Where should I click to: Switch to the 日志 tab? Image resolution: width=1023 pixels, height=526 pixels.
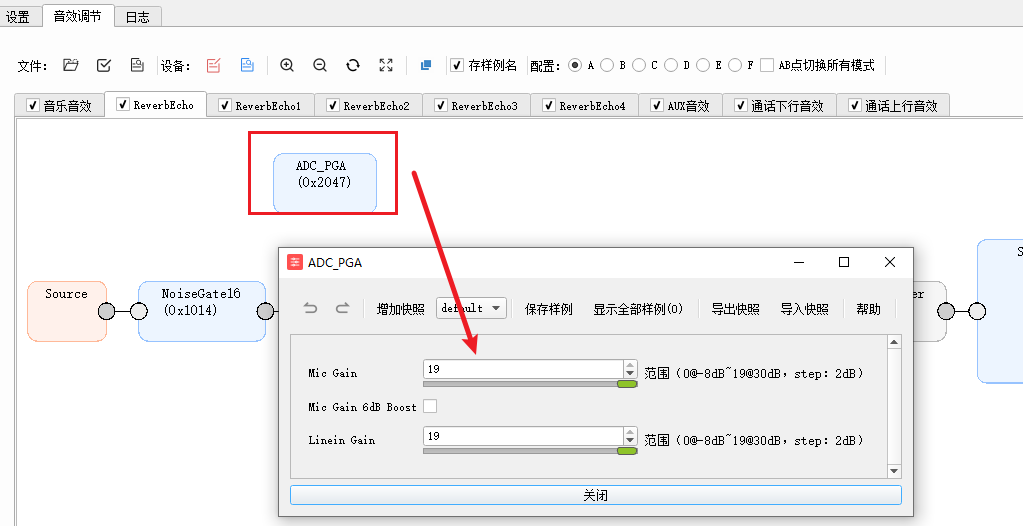(138, 17)
